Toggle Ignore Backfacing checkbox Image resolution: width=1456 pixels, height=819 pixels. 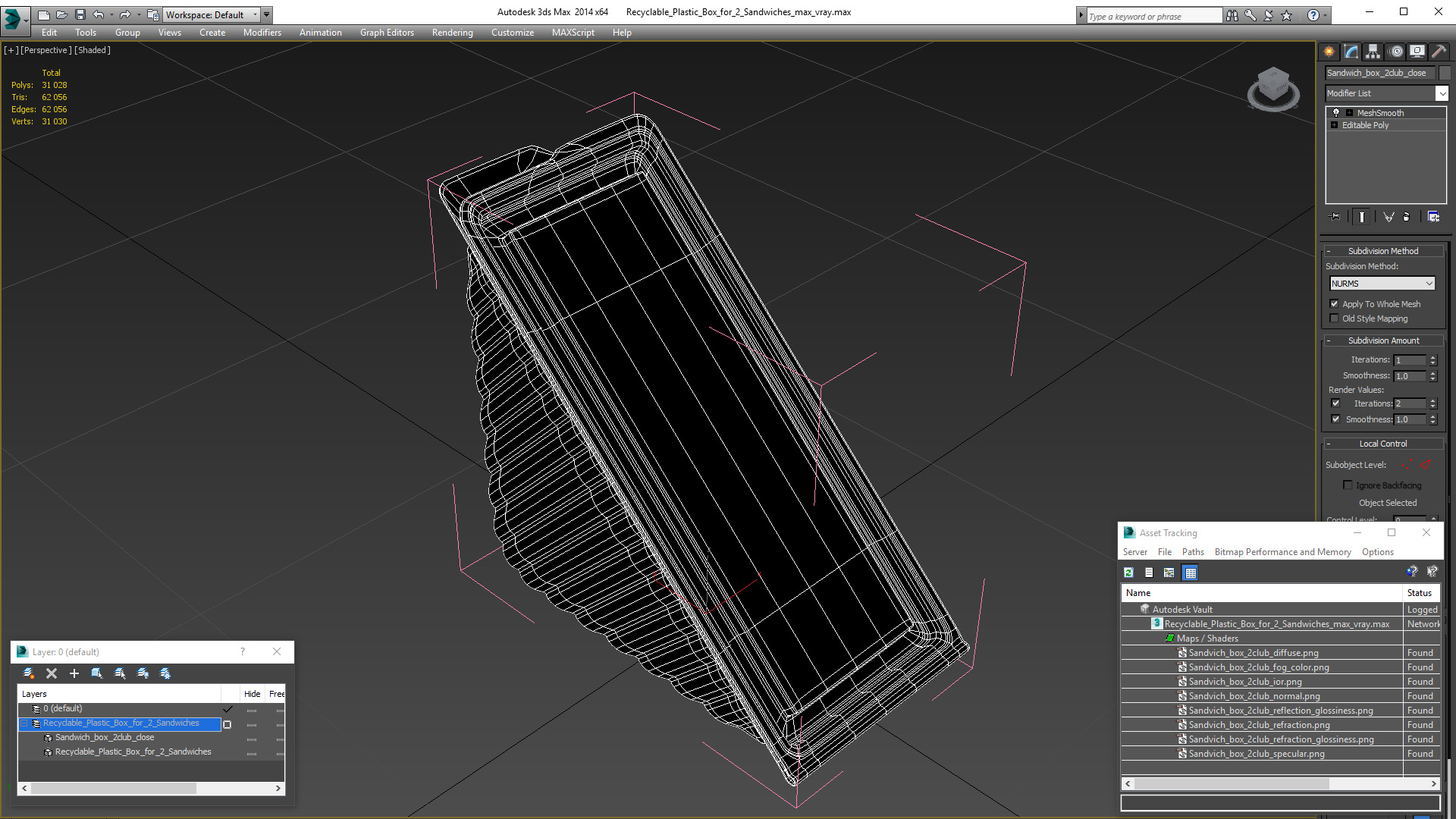1348,485
